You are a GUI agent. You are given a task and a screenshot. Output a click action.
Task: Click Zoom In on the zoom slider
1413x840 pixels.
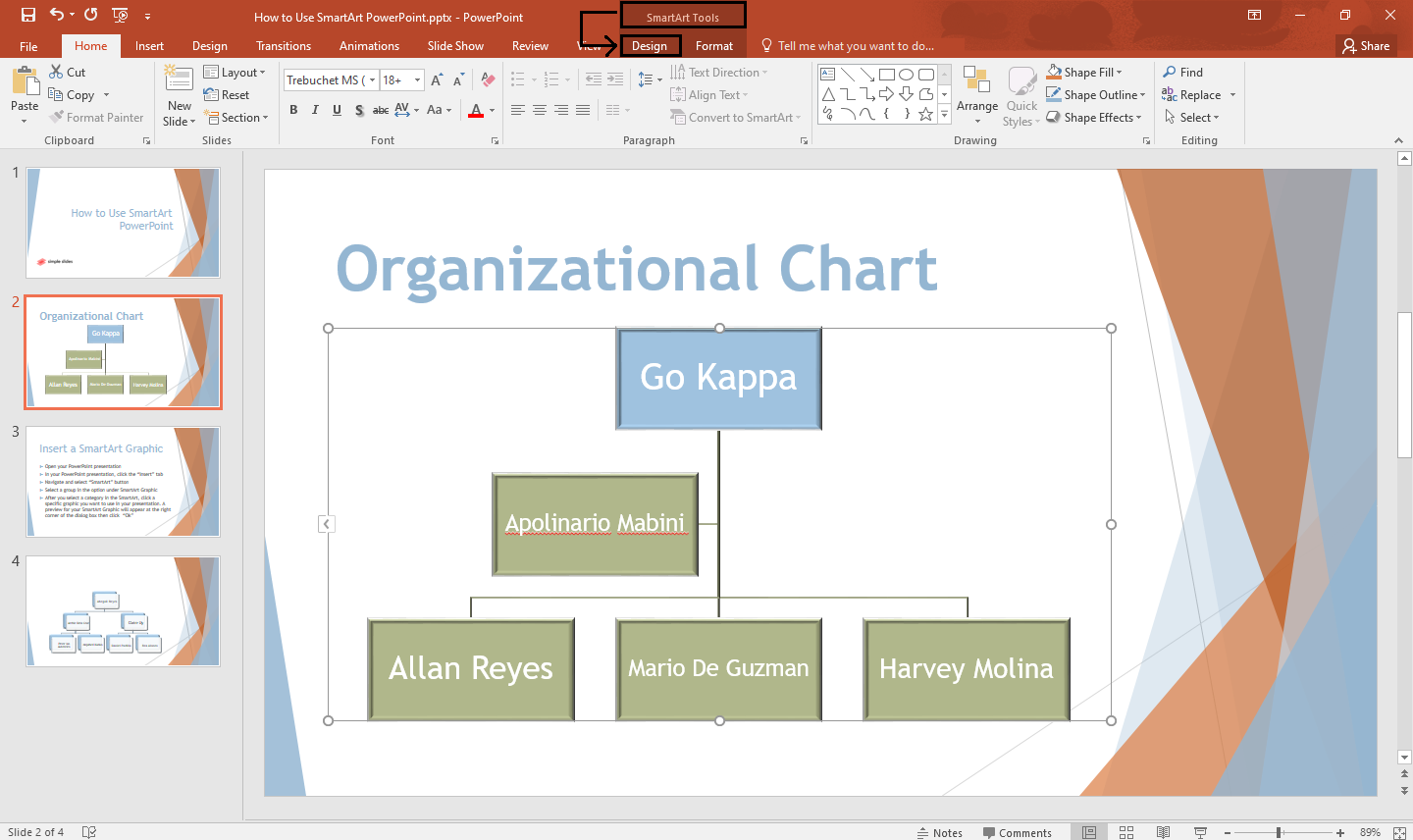[x=1339, y=832]
